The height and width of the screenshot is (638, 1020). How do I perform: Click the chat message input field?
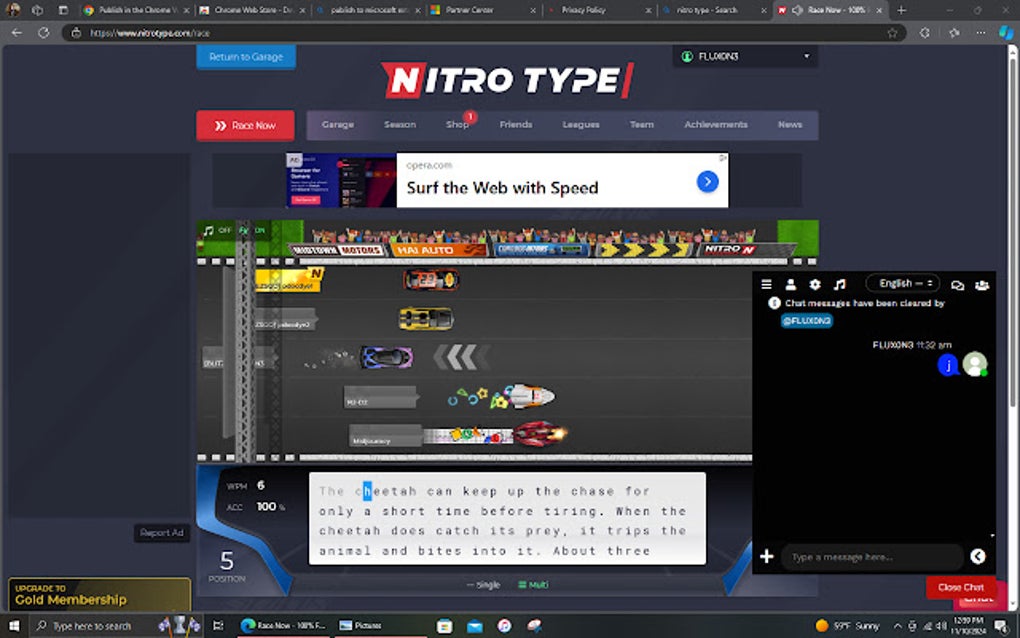click(870, 556)
